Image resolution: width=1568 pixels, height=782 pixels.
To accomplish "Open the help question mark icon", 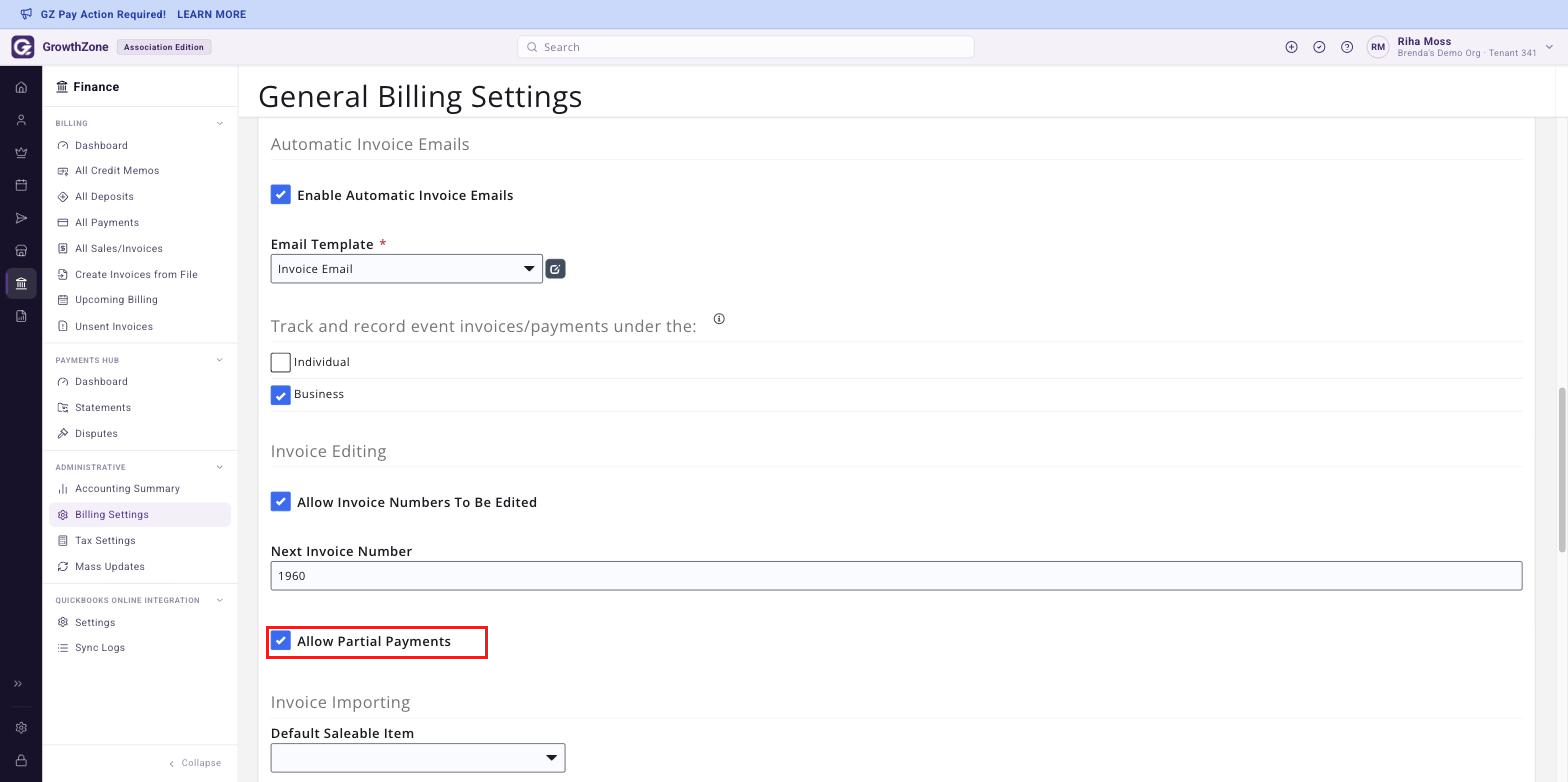I will pyautogui.click(x=1347, y=47).
